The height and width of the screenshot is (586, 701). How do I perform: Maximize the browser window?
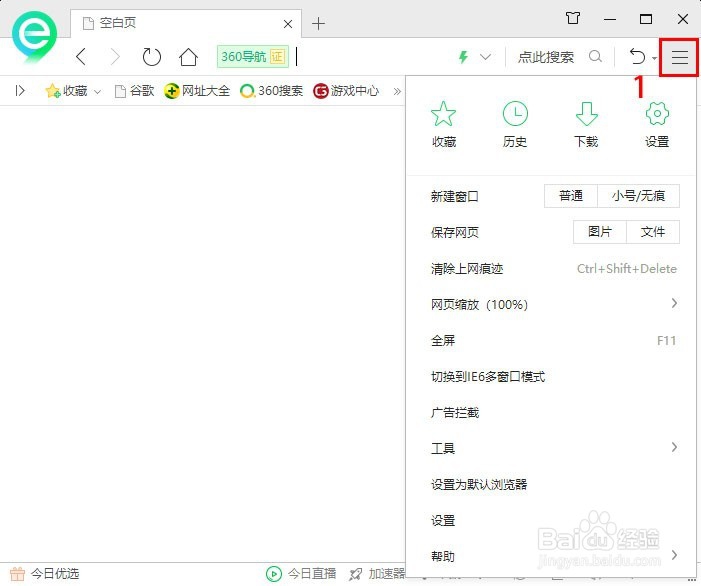click(646, 19)
